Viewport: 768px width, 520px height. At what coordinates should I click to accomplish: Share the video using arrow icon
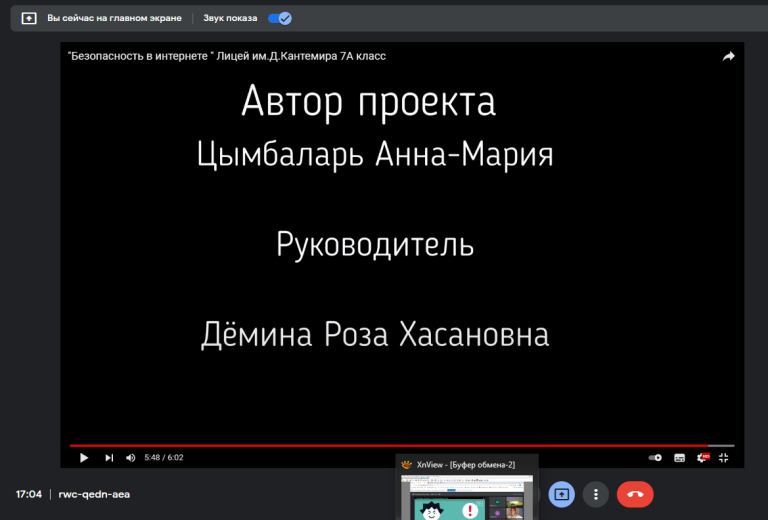[728, 56]
